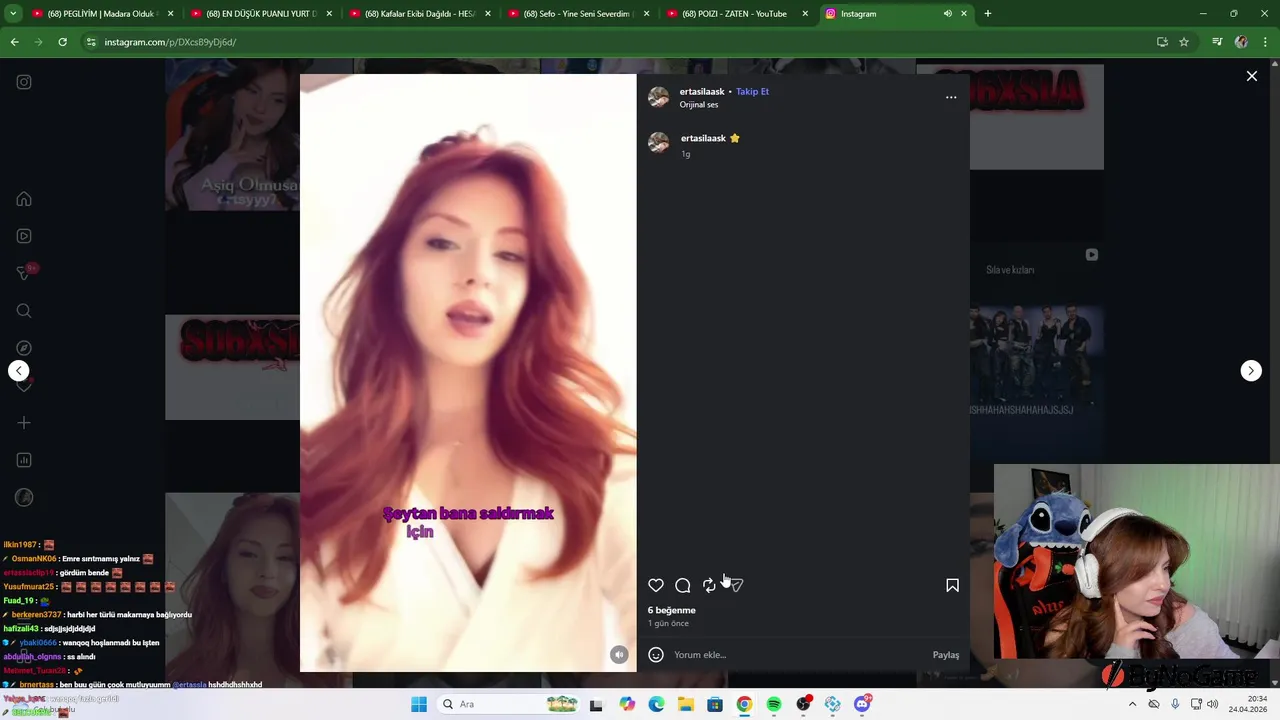This screenshot has height=720, width=1280.
Task: Click ertasilaask username in the caption
Action: coord(703,138)
